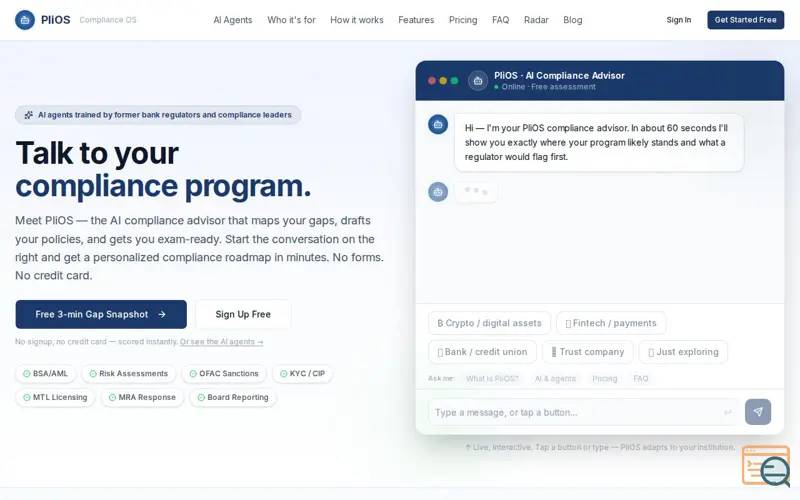Click the bot avatar beside typing indicator
This screenshot has width=800, height=500.
(438, 192)
